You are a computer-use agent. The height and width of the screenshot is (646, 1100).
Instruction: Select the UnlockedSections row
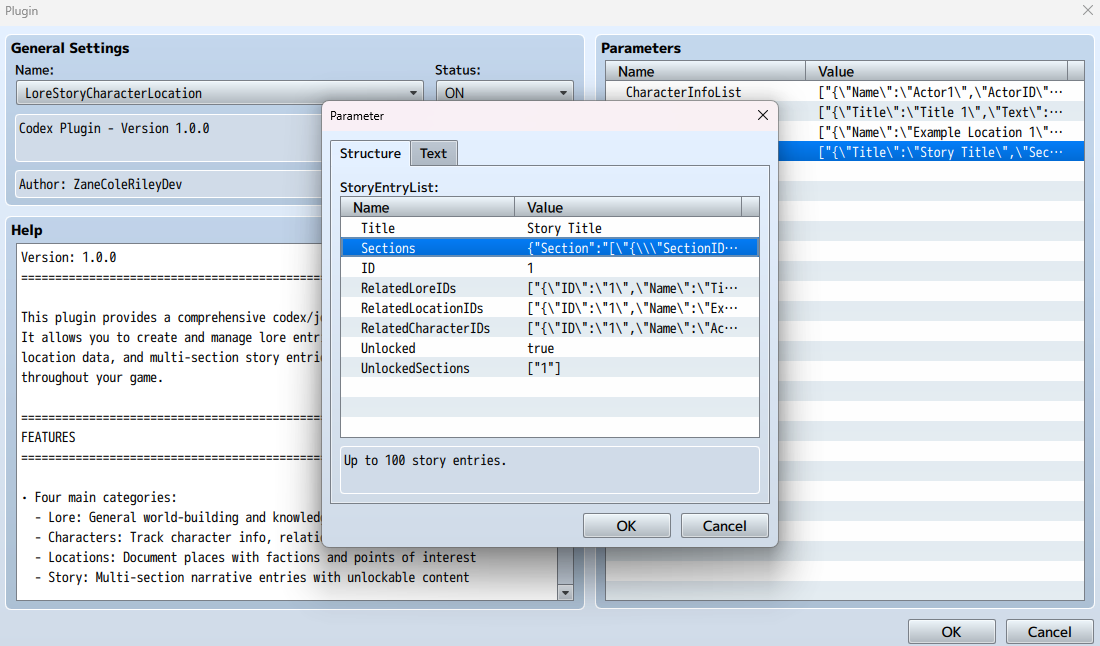tap(549, 368)
